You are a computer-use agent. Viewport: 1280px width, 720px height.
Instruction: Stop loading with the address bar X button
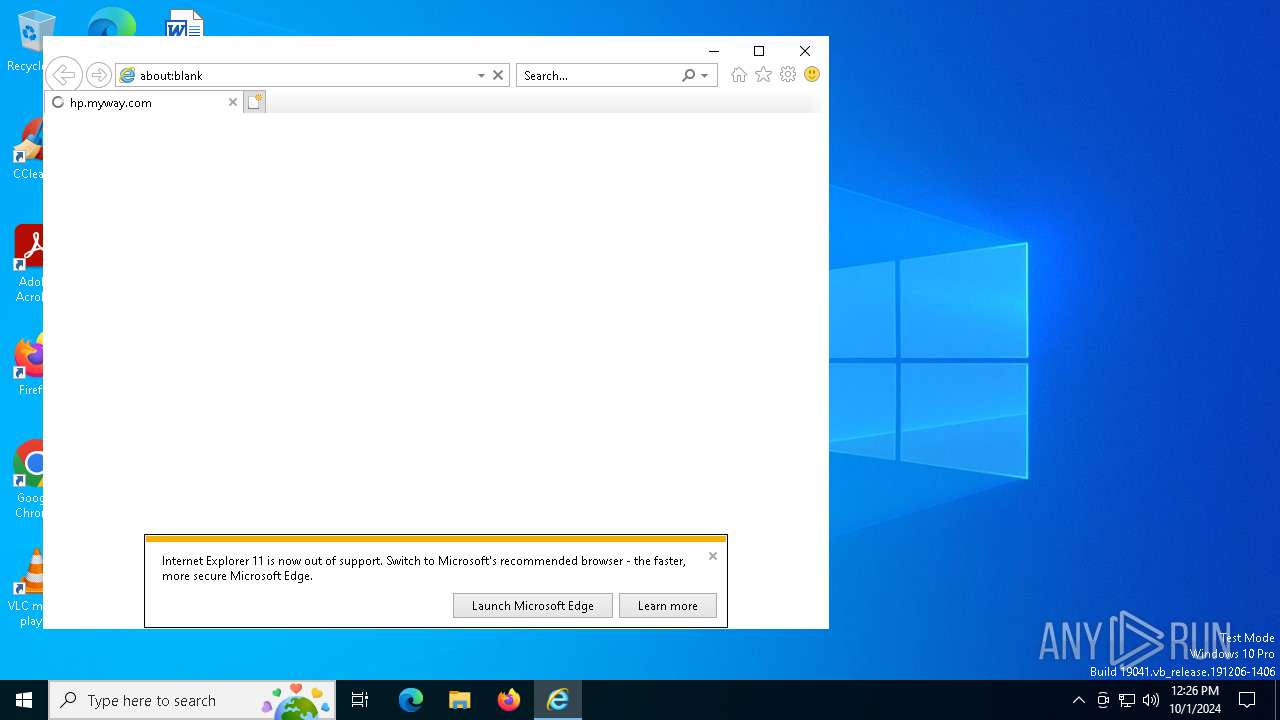[x=498, y=75]
